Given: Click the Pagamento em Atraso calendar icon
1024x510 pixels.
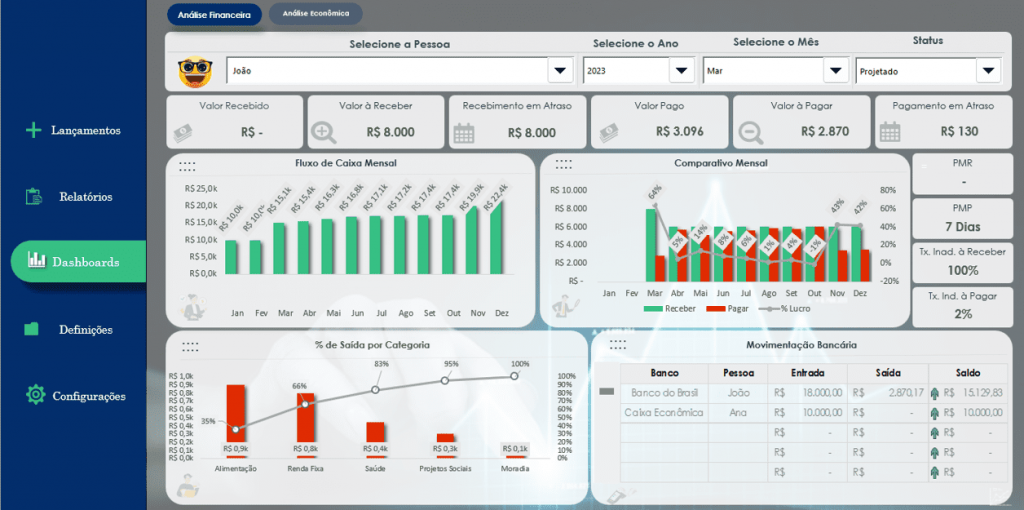Looking at the screenshot, I should click(x=889, y=133).
